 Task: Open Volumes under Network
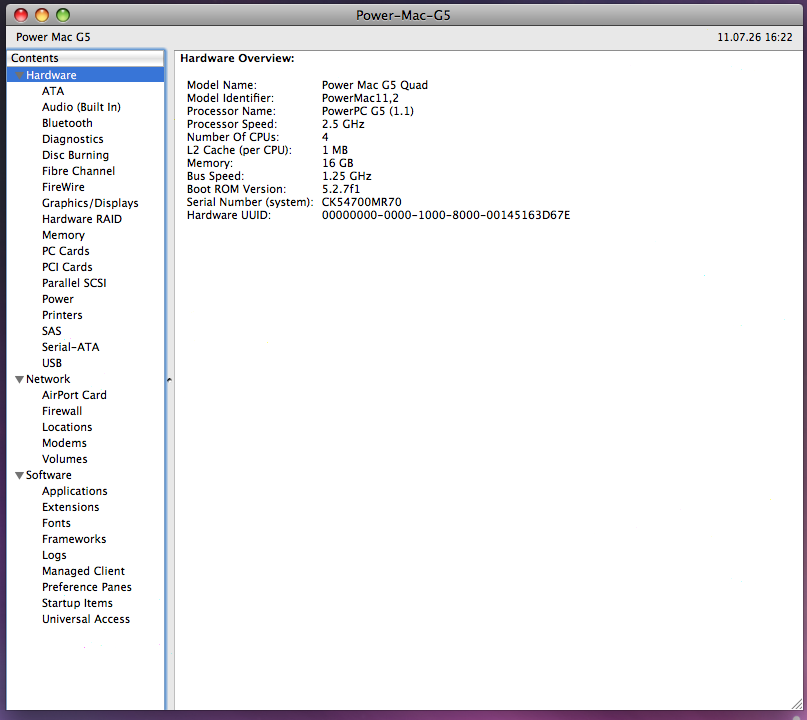(x=64, y=459)
